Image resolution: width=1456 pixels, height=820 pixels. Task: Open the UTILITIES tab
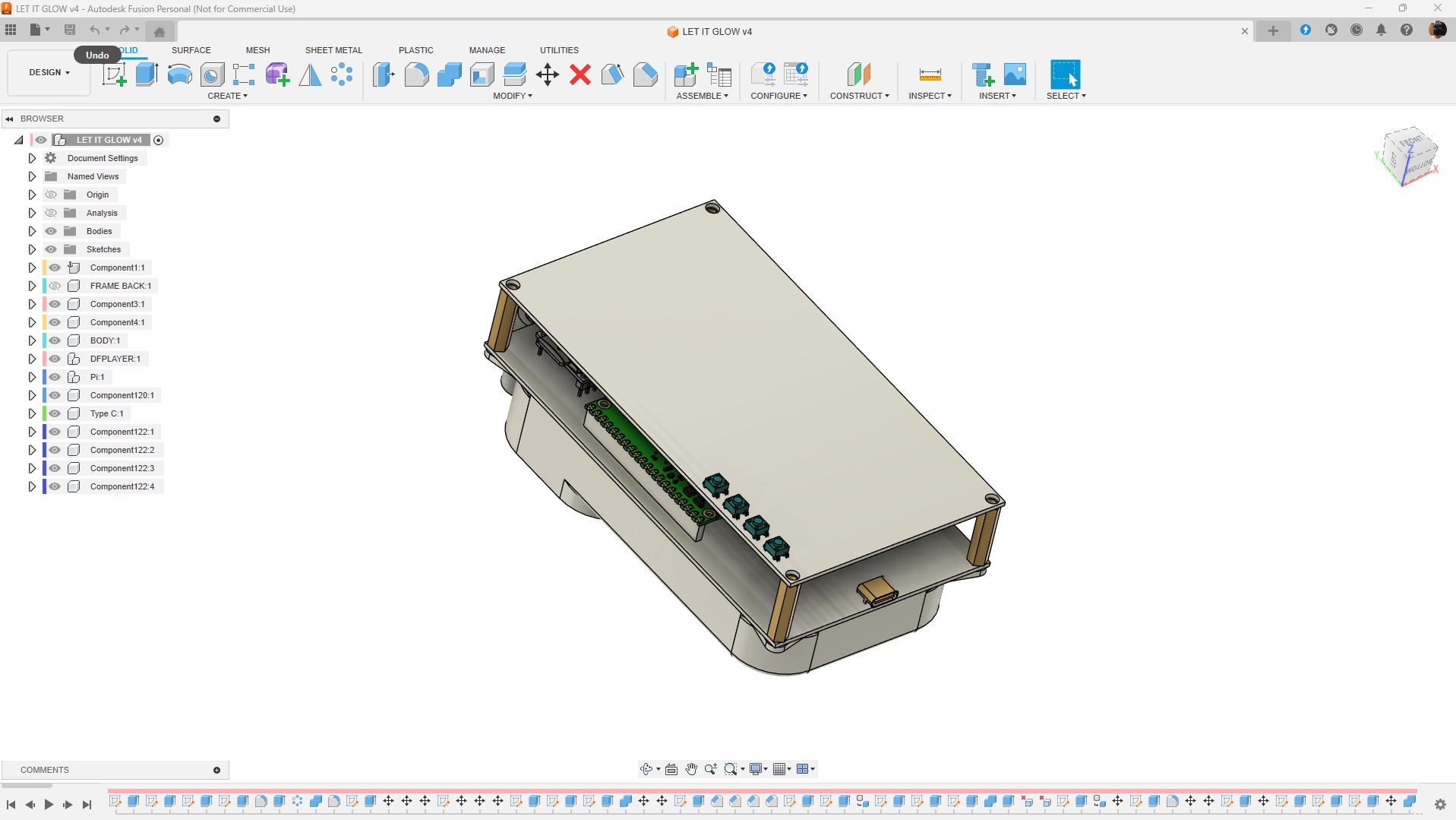coord(559,50)
